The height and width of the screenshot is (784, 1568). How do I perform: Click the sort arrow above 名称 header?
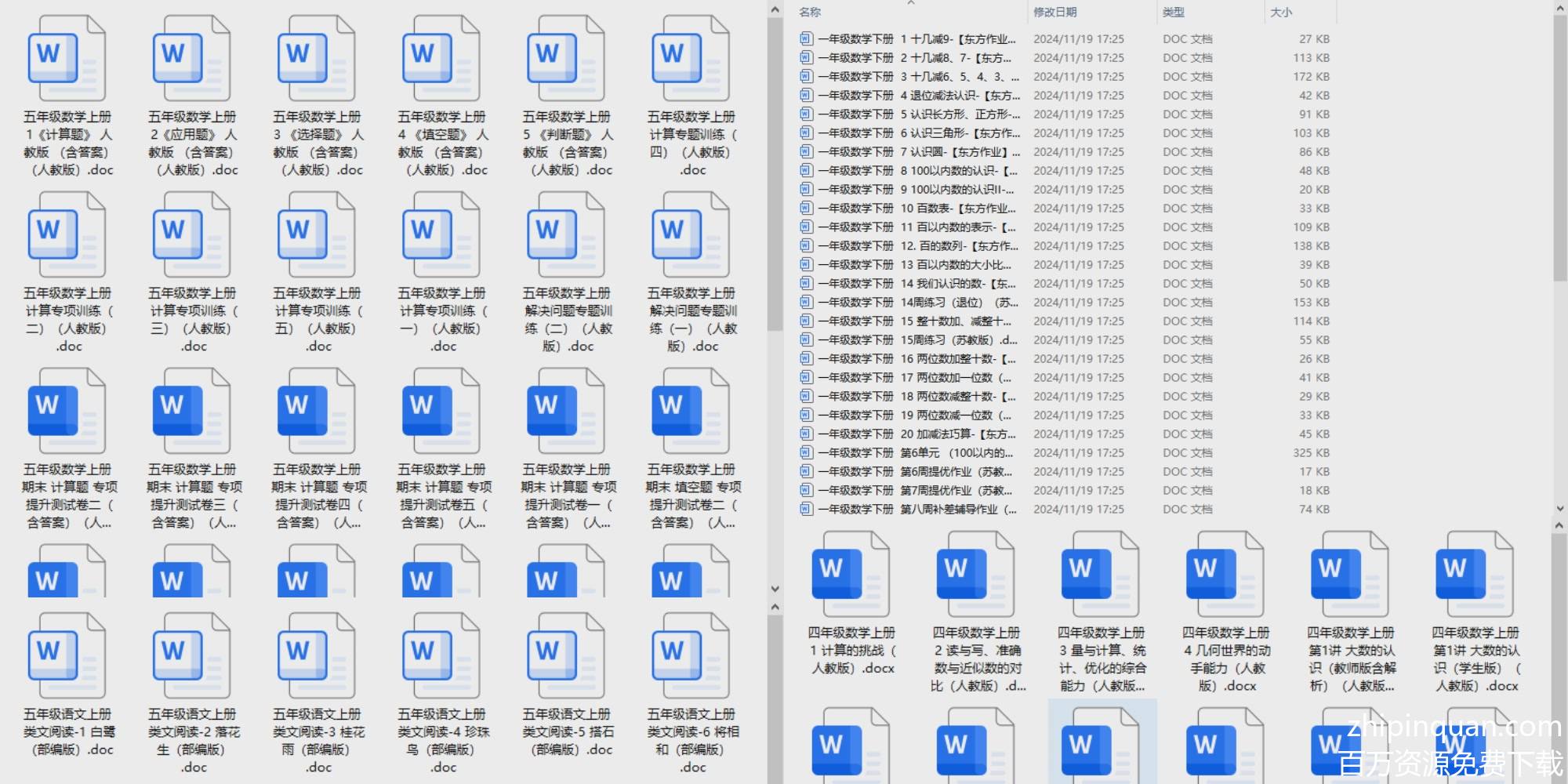[910, 3]
